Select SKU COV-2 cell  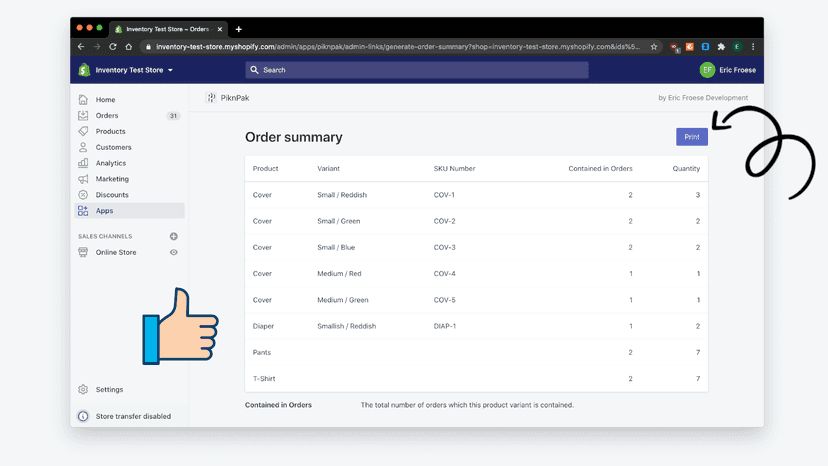coord(444,221)
